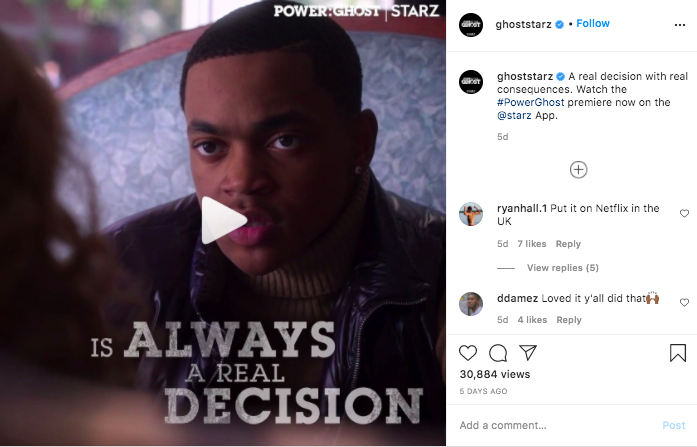The image size is (697, 447).
Task: Expand View replies (5)
Action: [563, 267]
